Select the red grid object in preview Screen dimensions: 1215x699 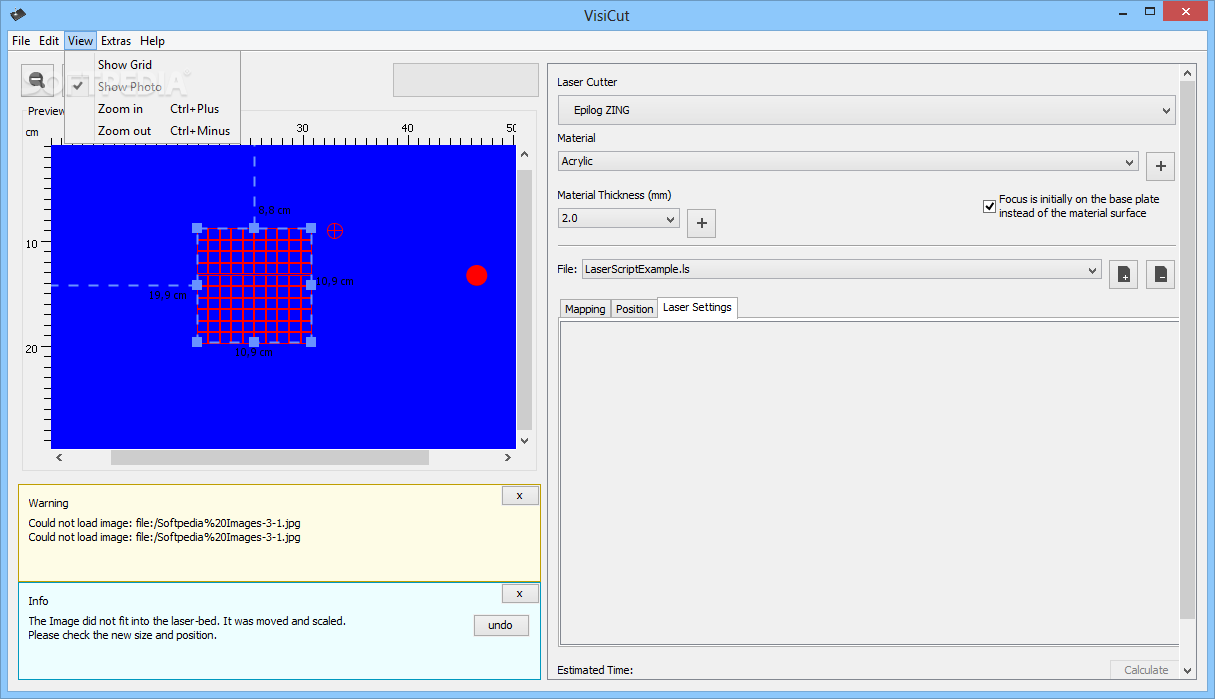pyautogui.click(x=254, y=285)
